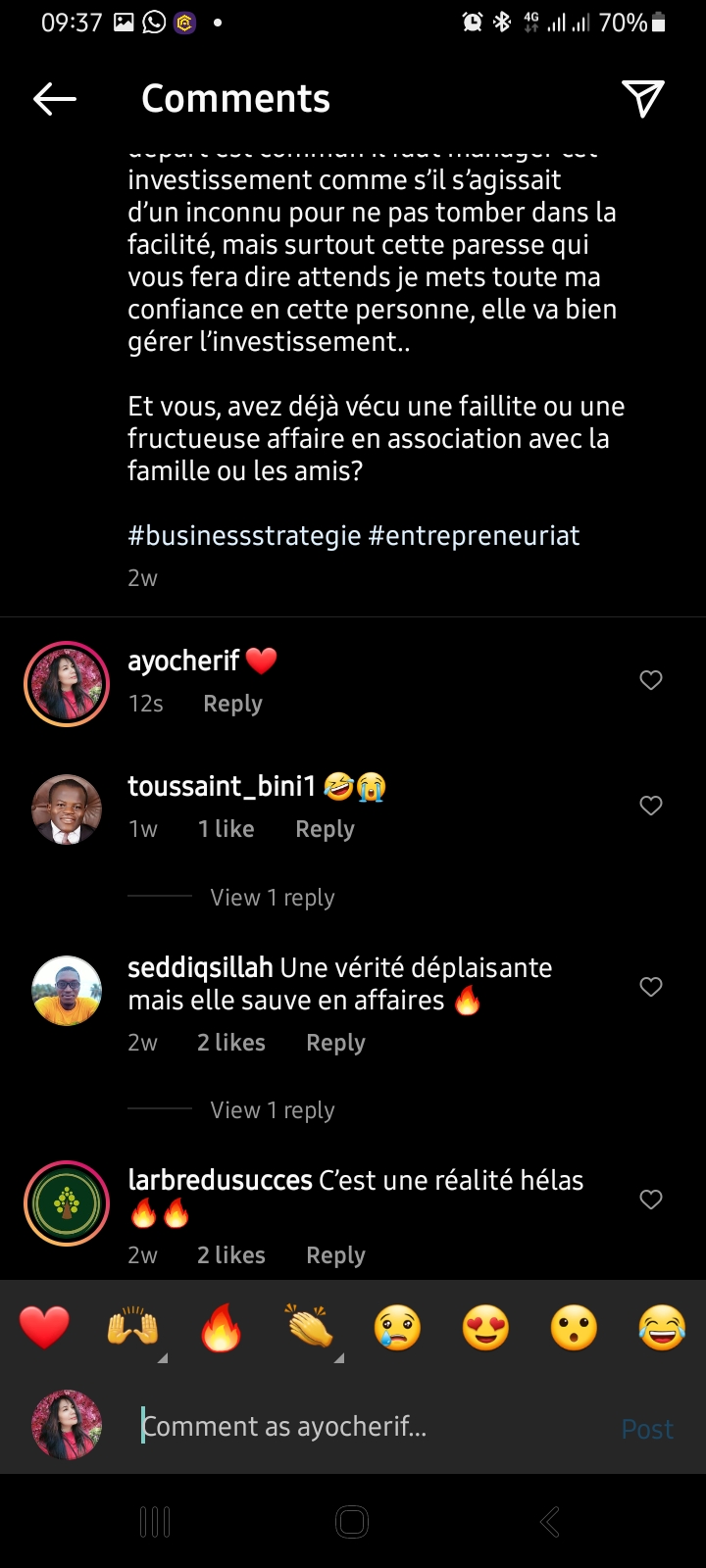Like toussaint_bini1's comment
This screenshot has width=706, height=1568.
(x=651, y=806)
